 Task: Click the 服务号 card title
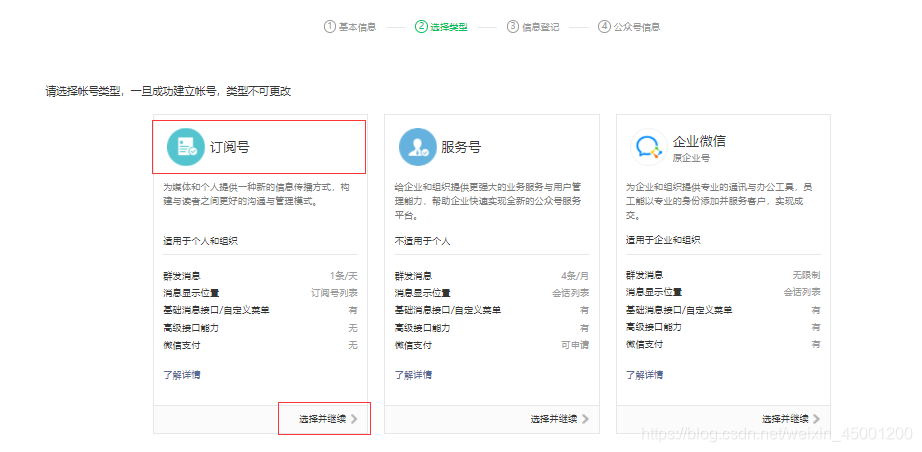[461, 147]
